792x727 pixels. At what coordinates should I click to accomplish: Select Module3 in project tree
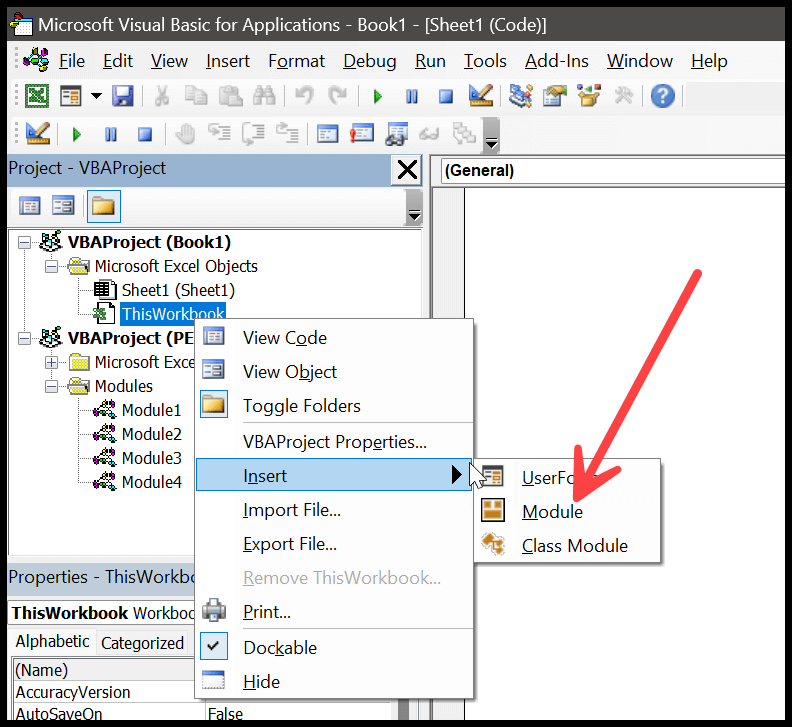(x=152, y=458)
